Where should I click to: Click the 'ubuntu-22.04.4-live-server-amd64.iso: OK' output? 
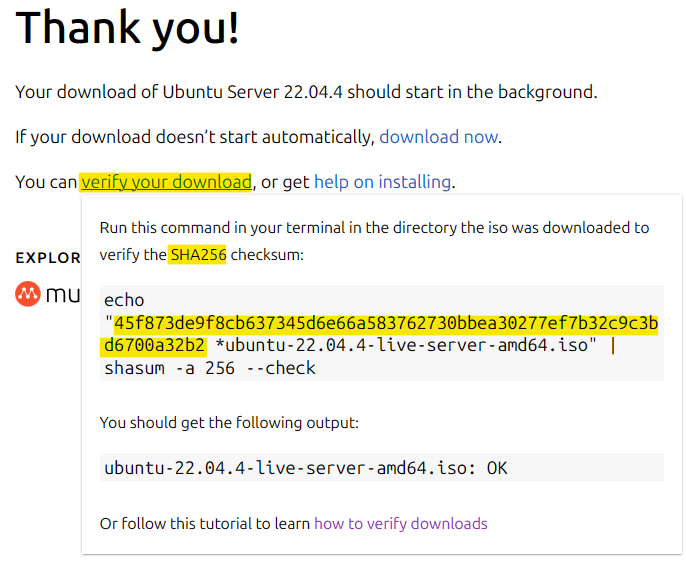[305, 468]
